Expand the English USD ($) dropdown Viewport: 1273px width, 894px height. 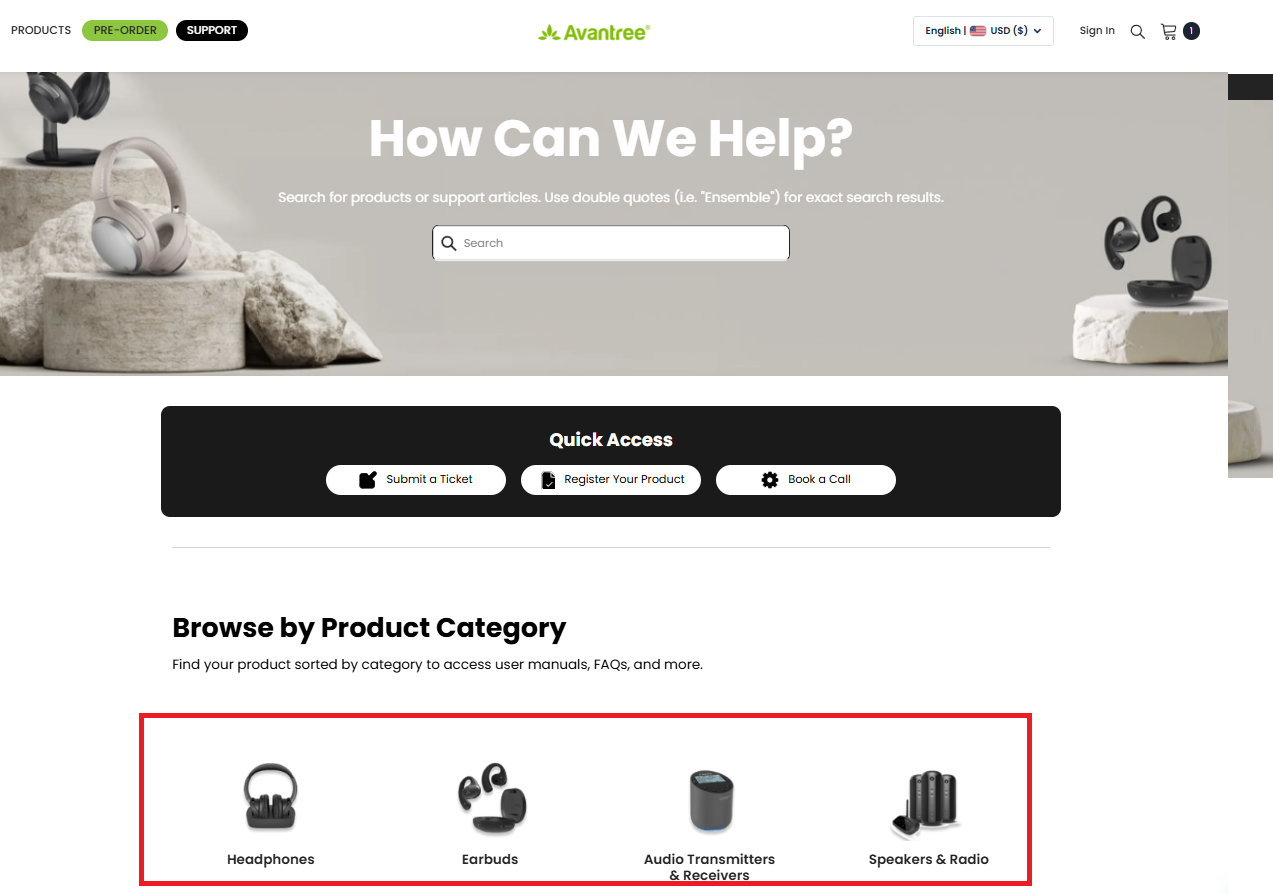point(983,31)
